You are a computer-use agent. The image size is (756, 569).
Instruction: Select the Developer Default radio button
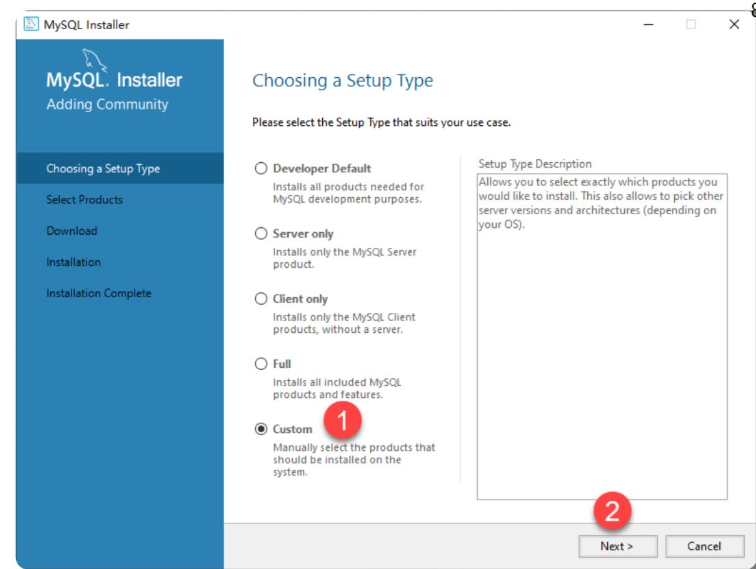point(261,168)
